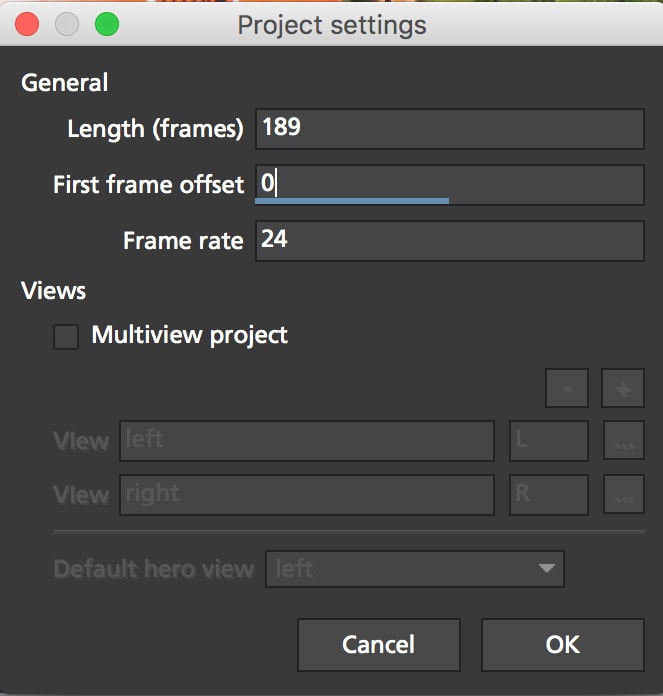Click the minus button to remove view
The image size is (663, 696).
[x=566, y=388]
